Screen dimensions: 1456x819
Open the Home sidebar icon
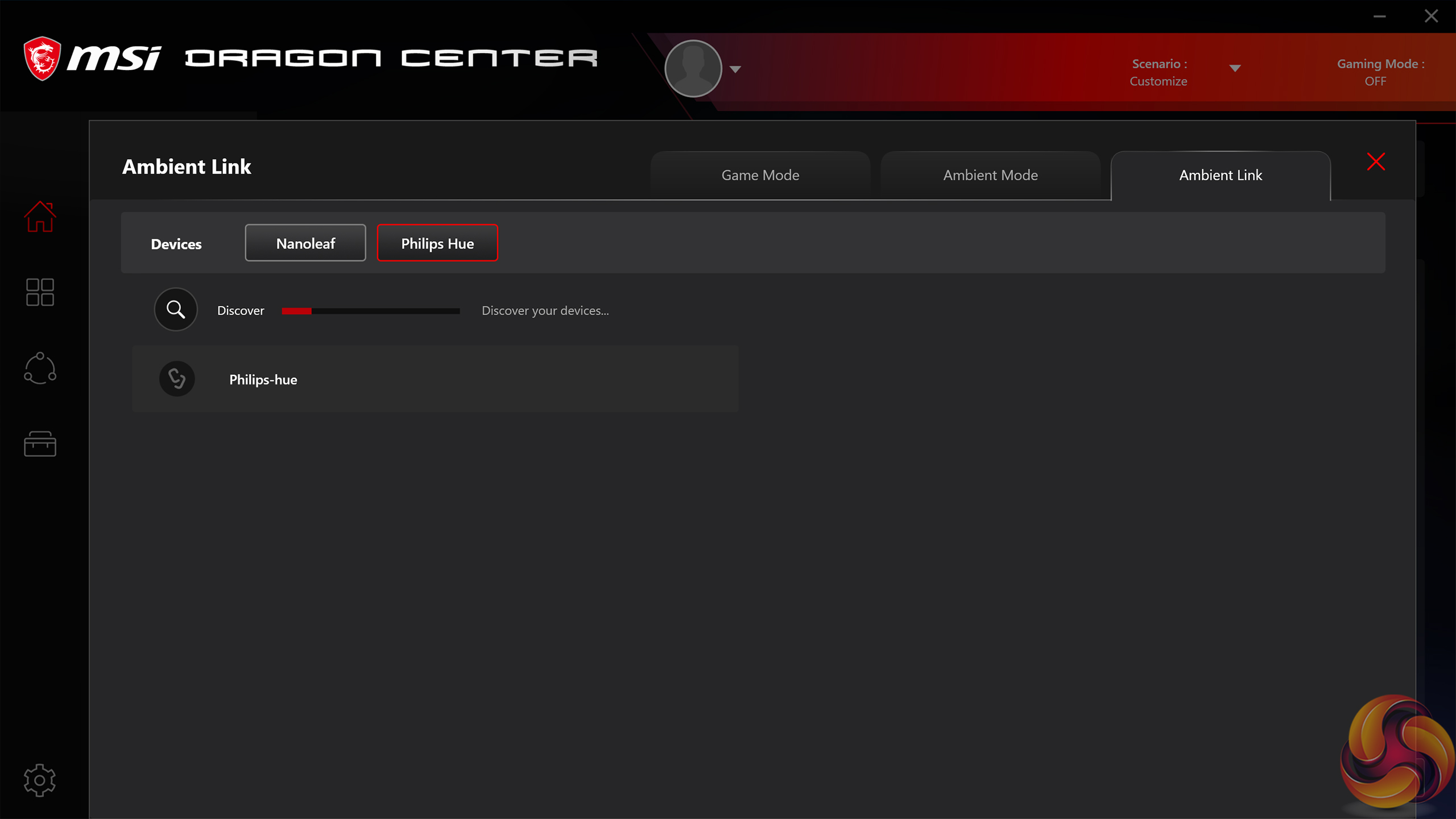(40, 217)
